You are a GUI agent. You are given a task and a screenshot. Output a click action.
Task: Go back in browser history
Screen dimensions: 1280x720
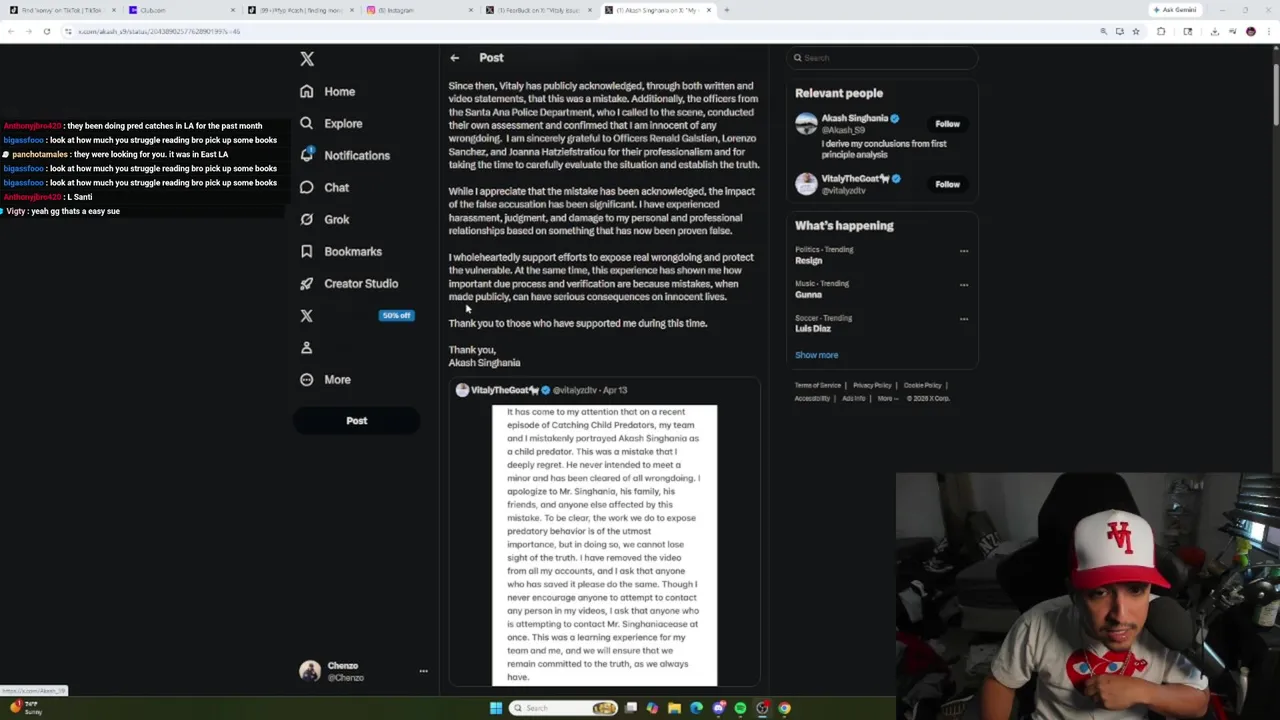pos(10,31)
